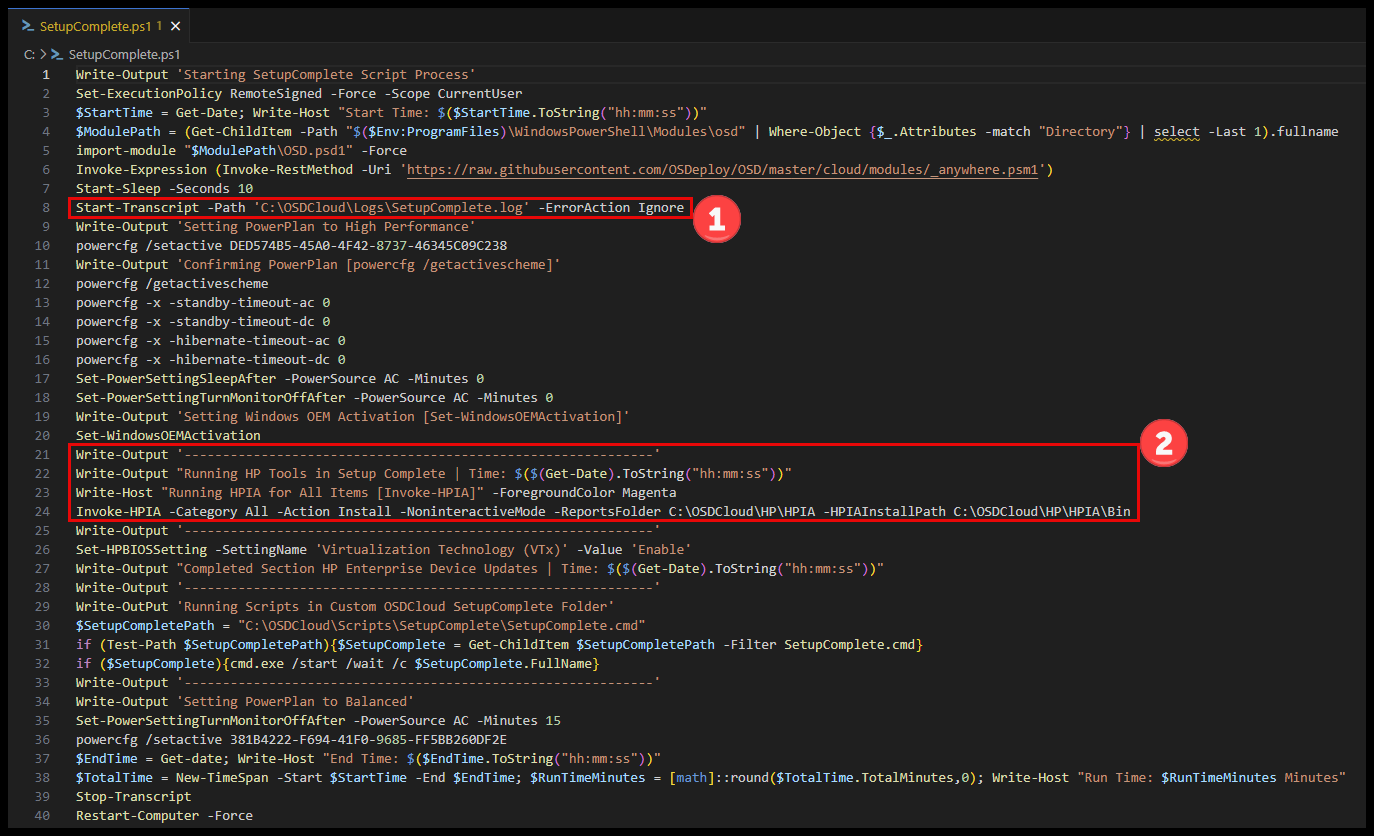Click the breadcrumb chevron separator after C:

tap(43, 55)
